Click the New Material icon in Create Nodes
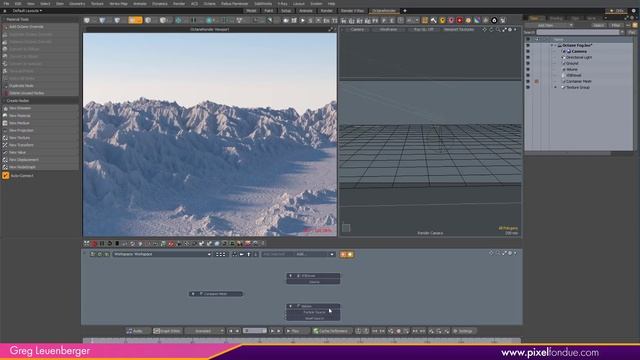640x360 pixels. (x=5, y=116)
